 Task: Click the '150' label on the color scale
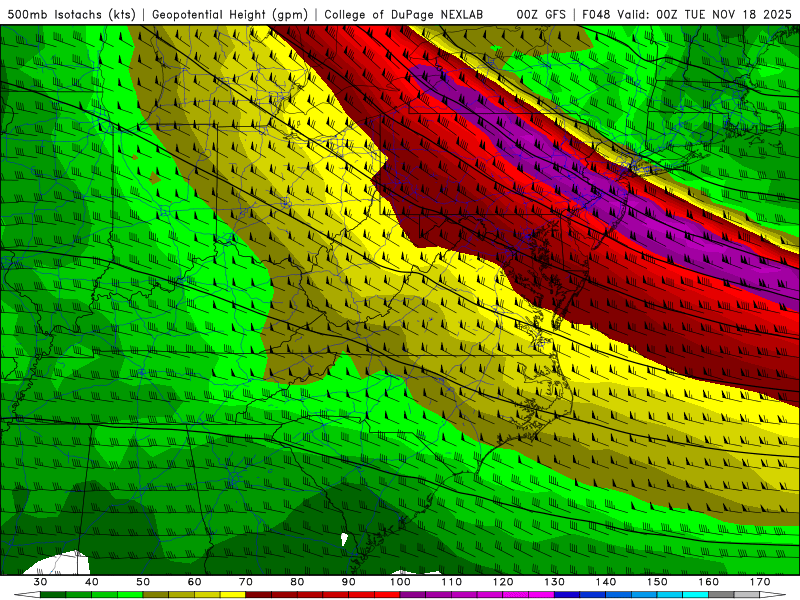658,582
